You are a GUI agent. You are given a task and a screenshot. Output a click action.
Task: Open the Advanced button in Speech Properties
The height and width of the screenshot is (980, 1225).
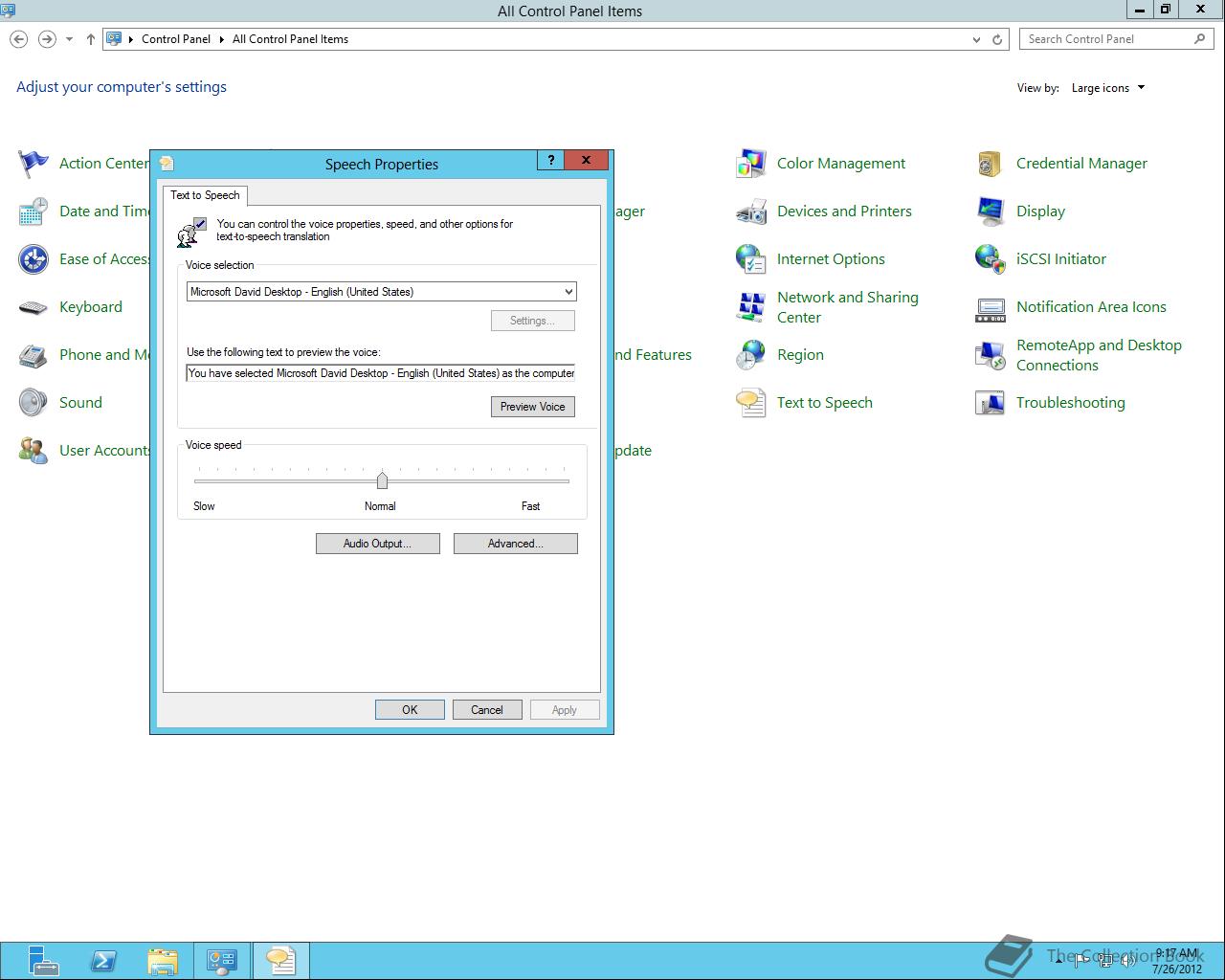tap(516, 544)
